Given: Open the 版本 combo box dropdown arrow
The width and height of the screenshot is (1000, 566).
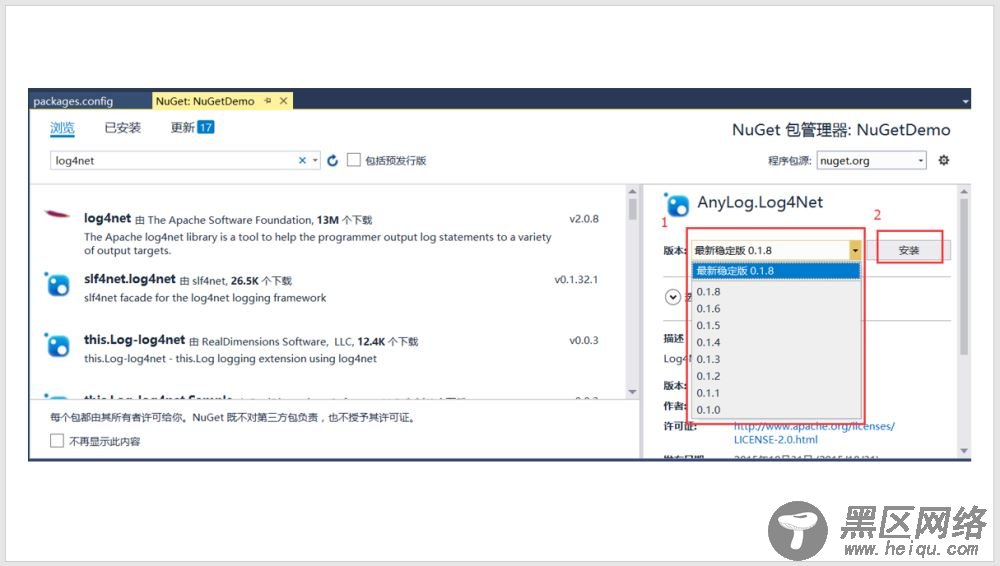Looking at the screenshot, I should (855, 250).
